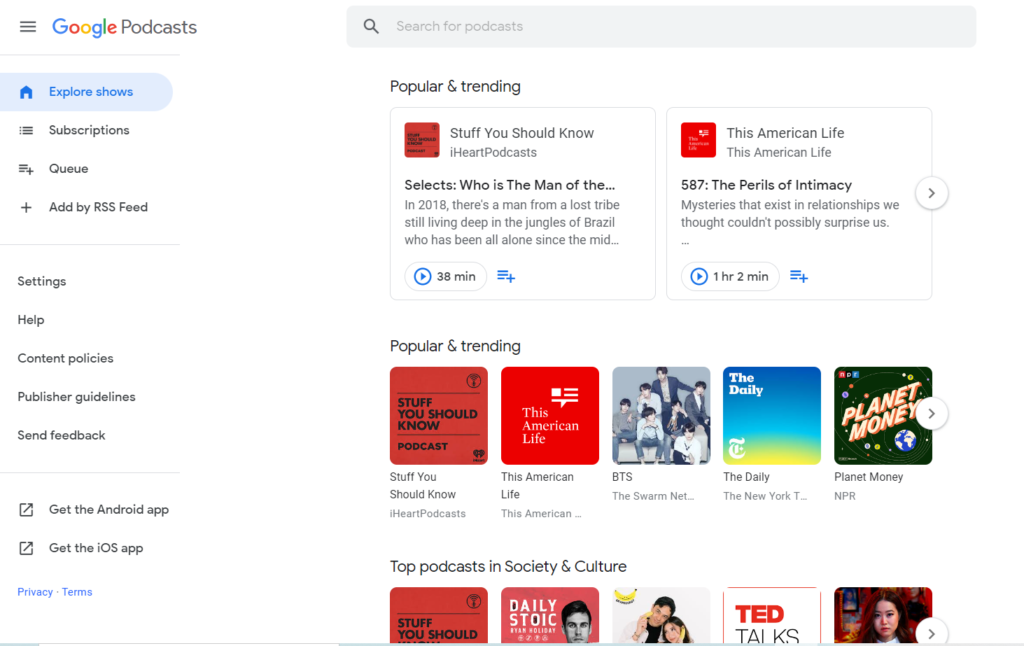Open the Terms link
Screen dimensions: 1024x646
pyautogui.click(x=77, y=592)
